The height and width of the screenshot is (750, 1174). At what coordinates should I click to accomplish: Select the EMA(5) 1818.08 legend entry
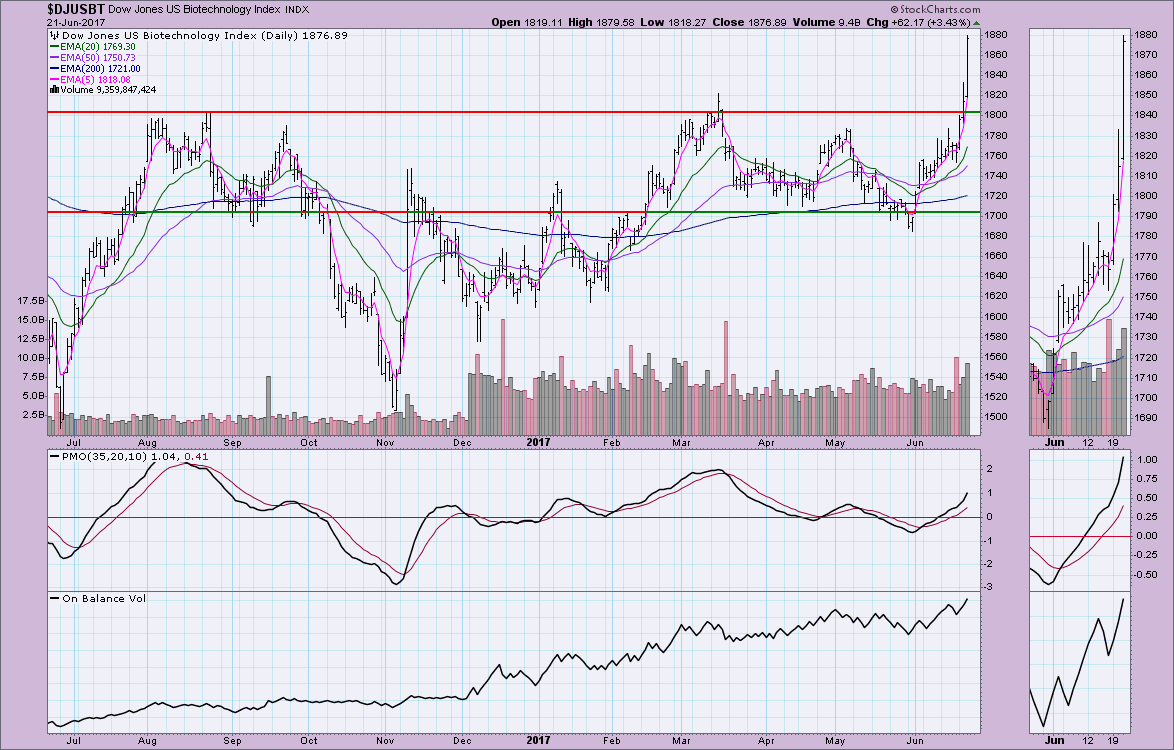coord(95,79)
